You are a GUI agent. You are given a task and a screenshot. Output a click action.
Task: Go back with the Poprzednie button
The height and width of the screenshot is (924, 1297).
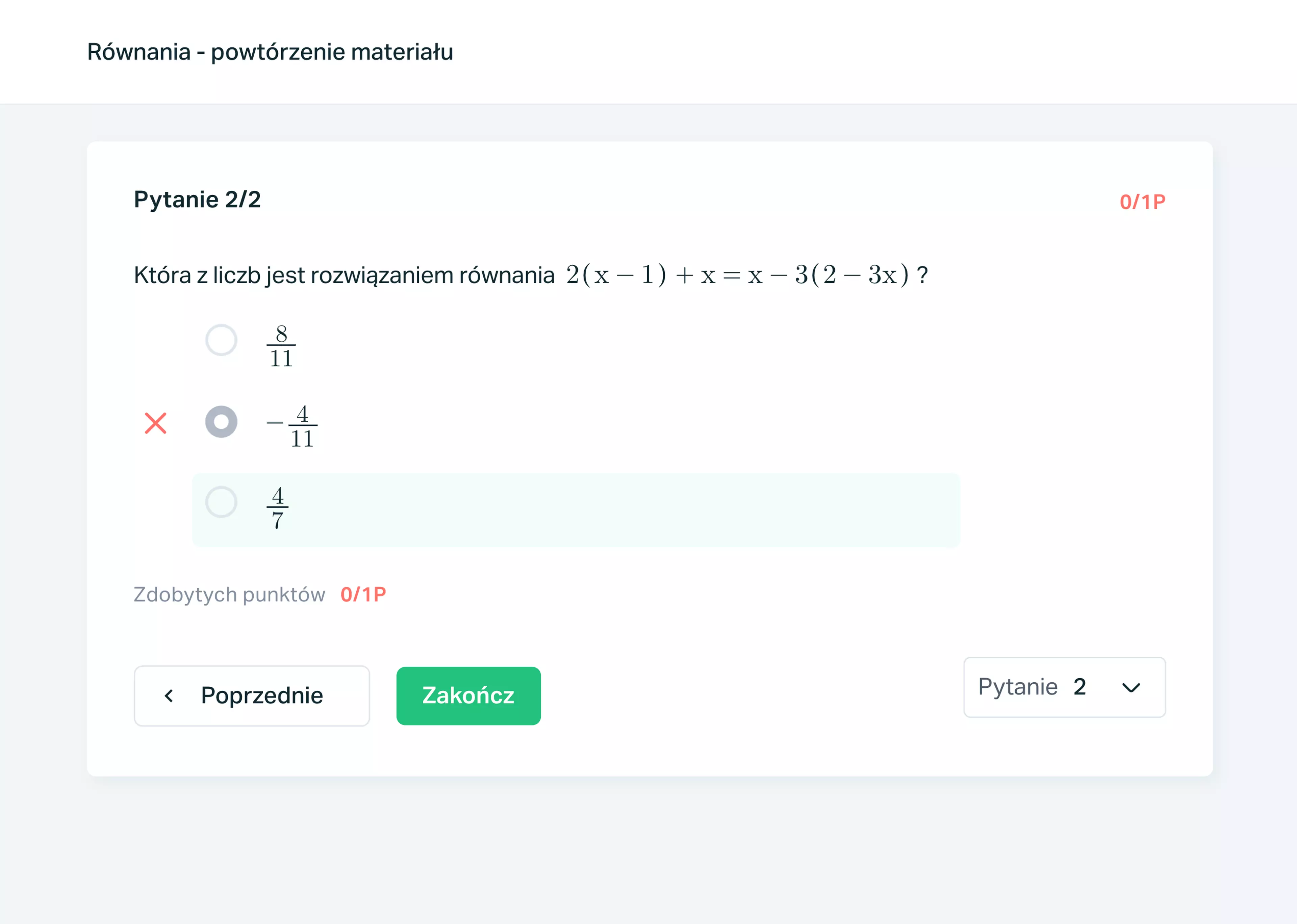coord(252,696)
